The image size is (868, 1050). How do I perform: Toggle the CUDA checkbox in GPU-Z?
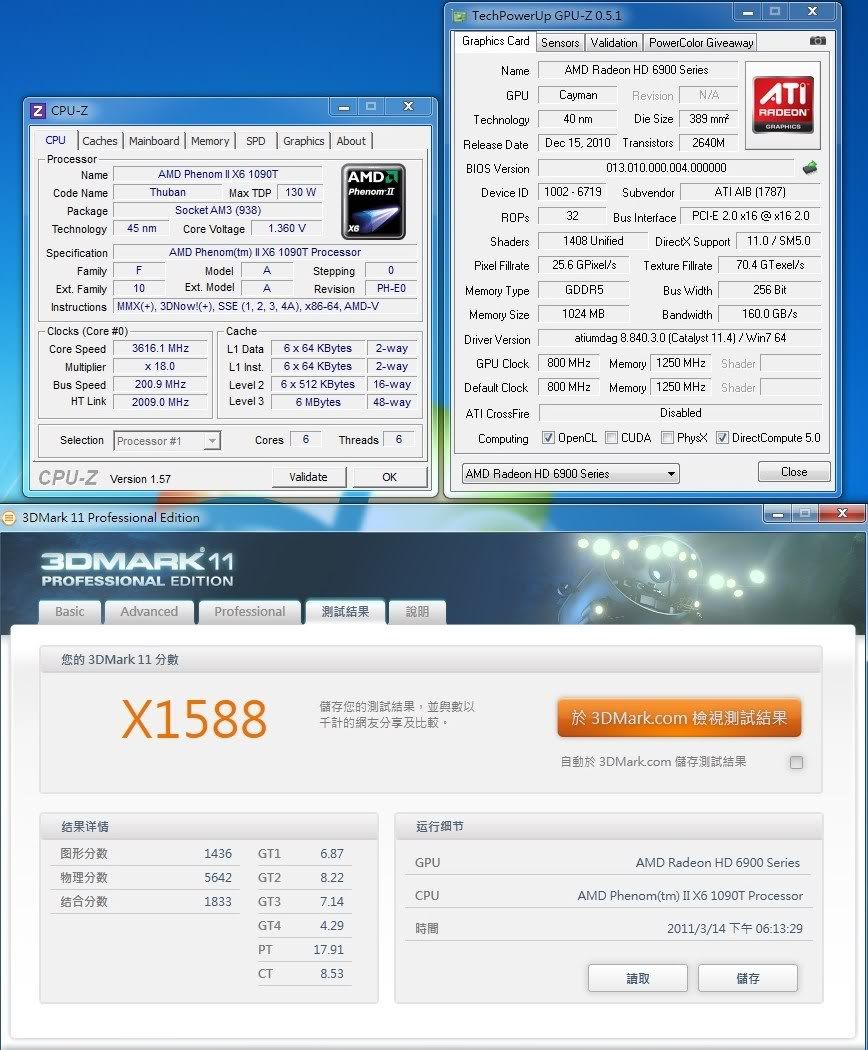point(611,437)
